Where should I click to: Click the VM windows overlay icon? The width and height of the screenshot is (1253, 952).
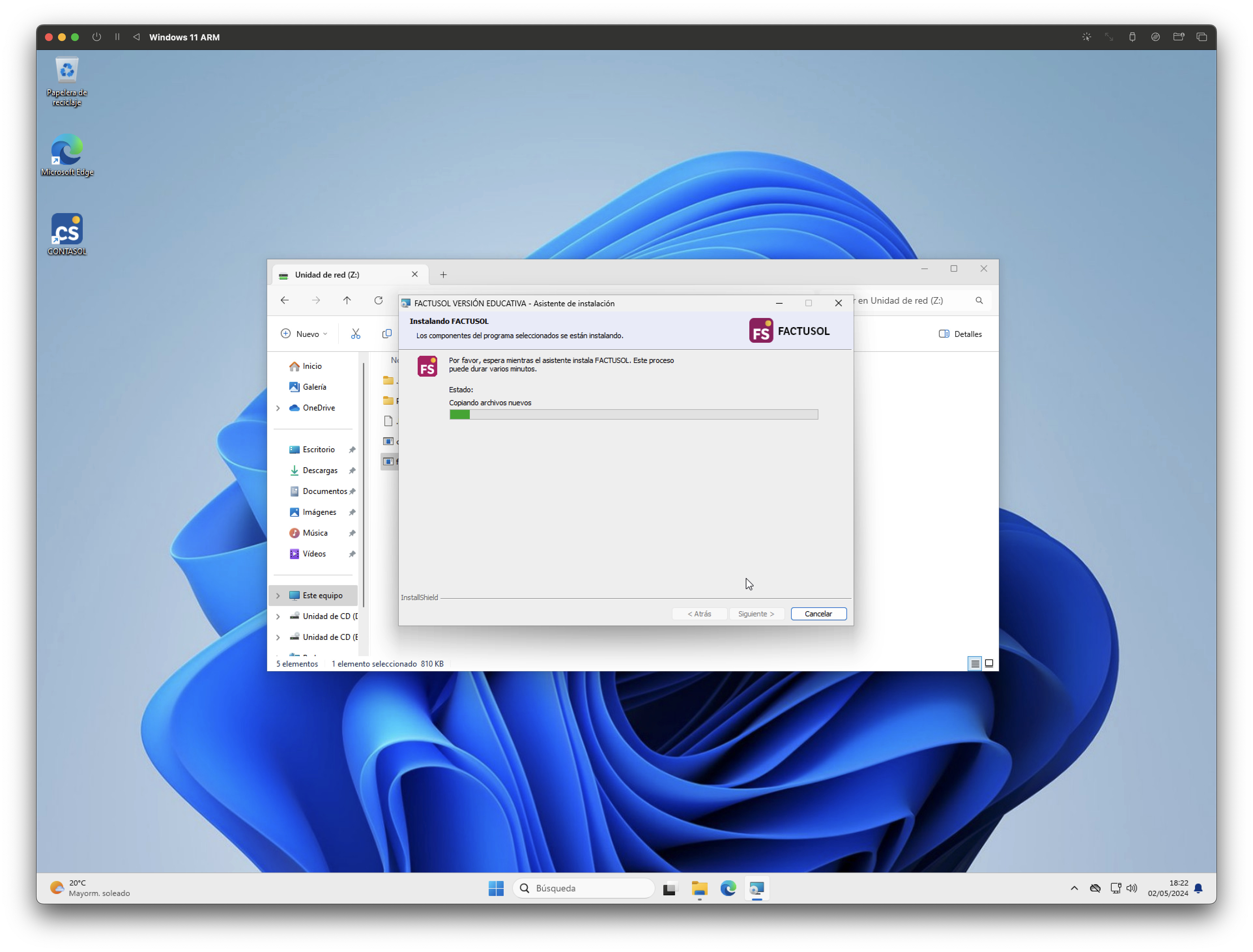(1202, 37)
